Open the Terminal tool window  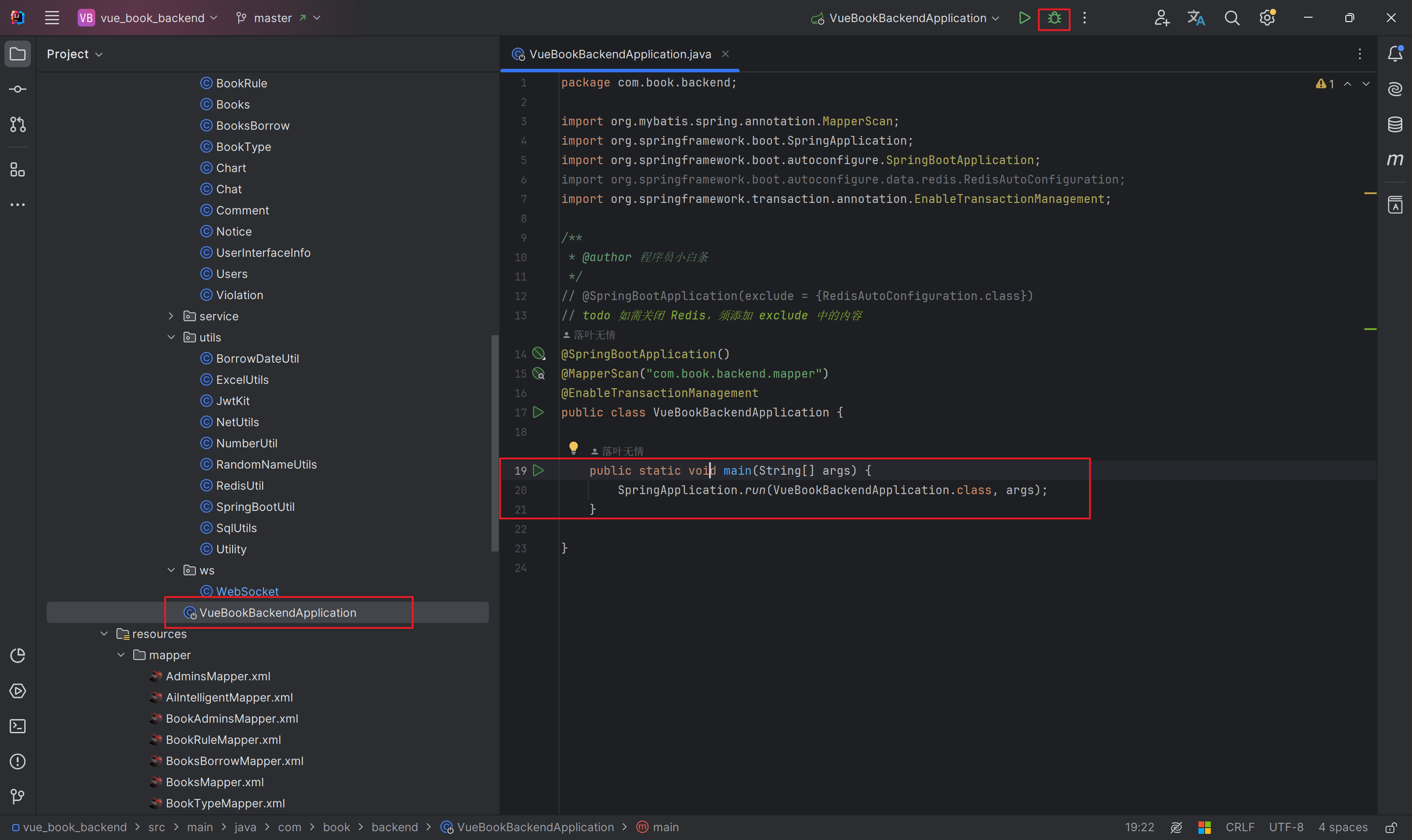(18, 726)
